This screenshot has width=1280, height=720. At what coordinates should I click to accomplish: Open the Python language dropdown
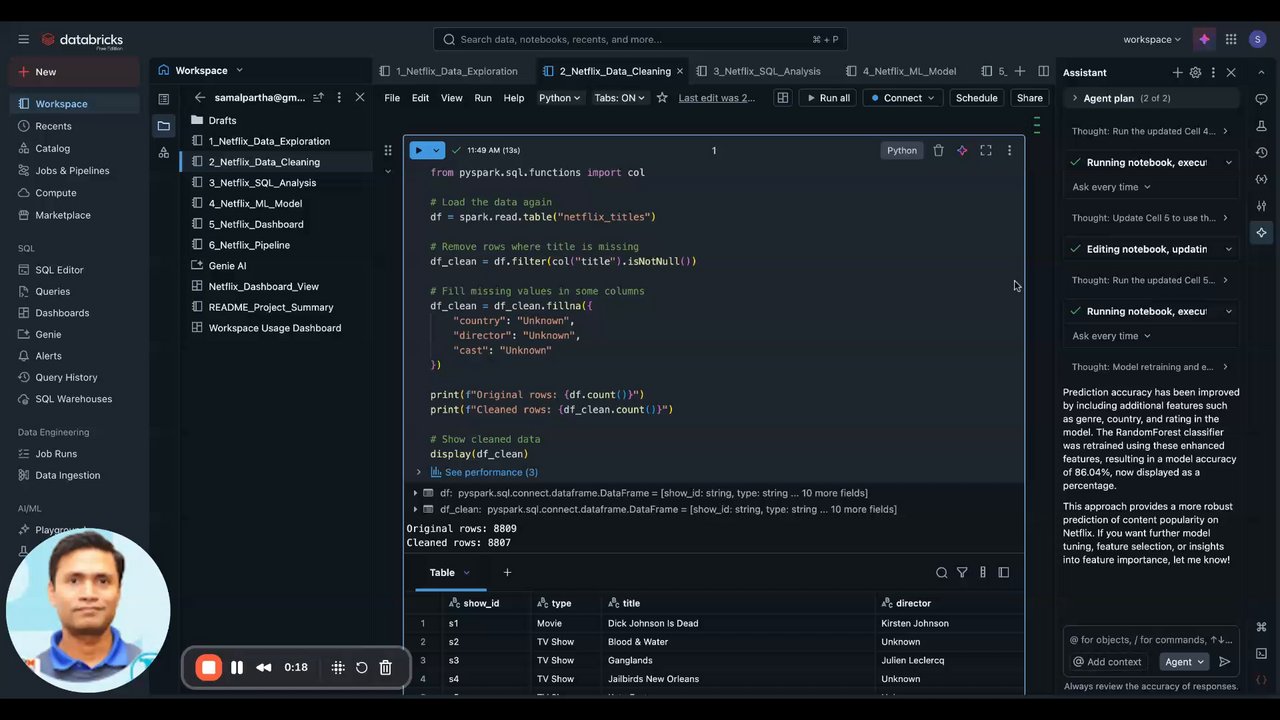[x=559, y=98]
